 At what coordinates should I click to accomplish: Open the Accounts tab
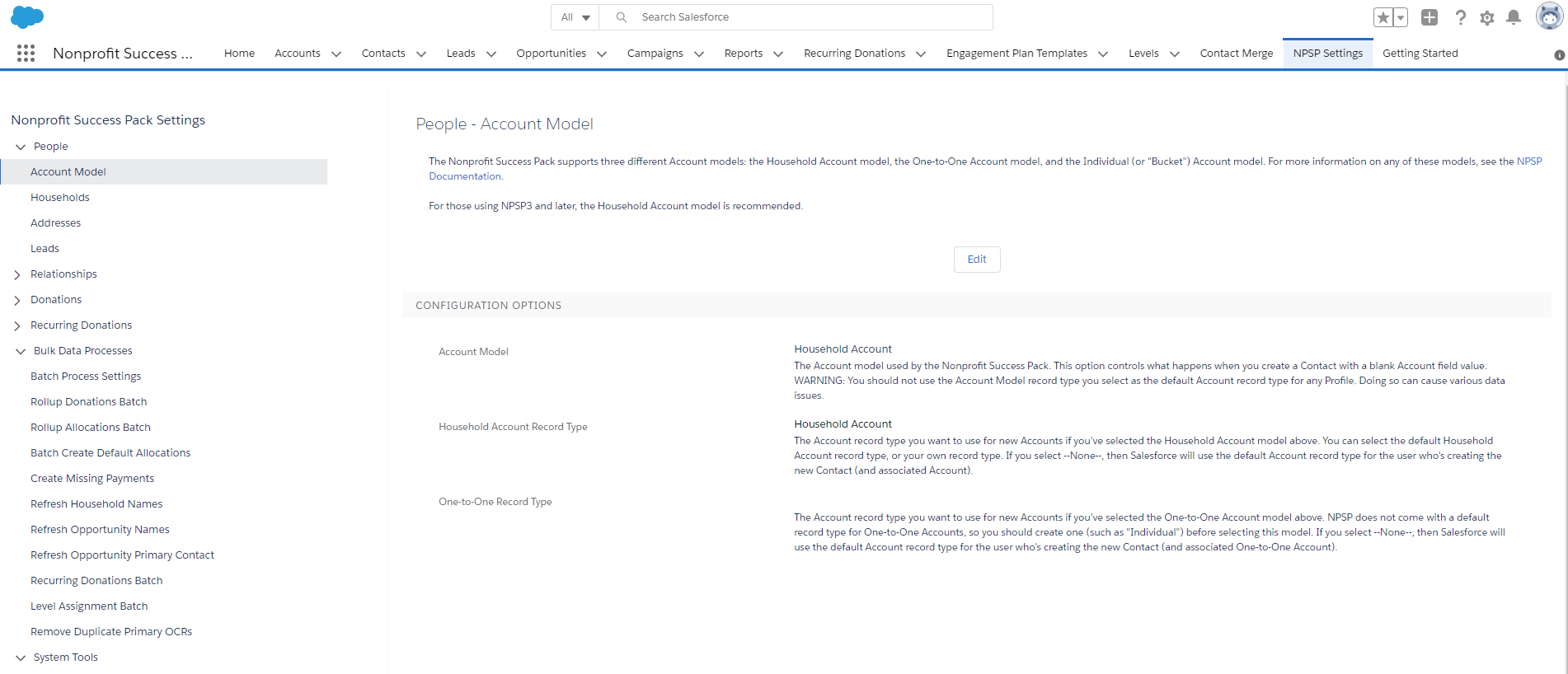298,54
